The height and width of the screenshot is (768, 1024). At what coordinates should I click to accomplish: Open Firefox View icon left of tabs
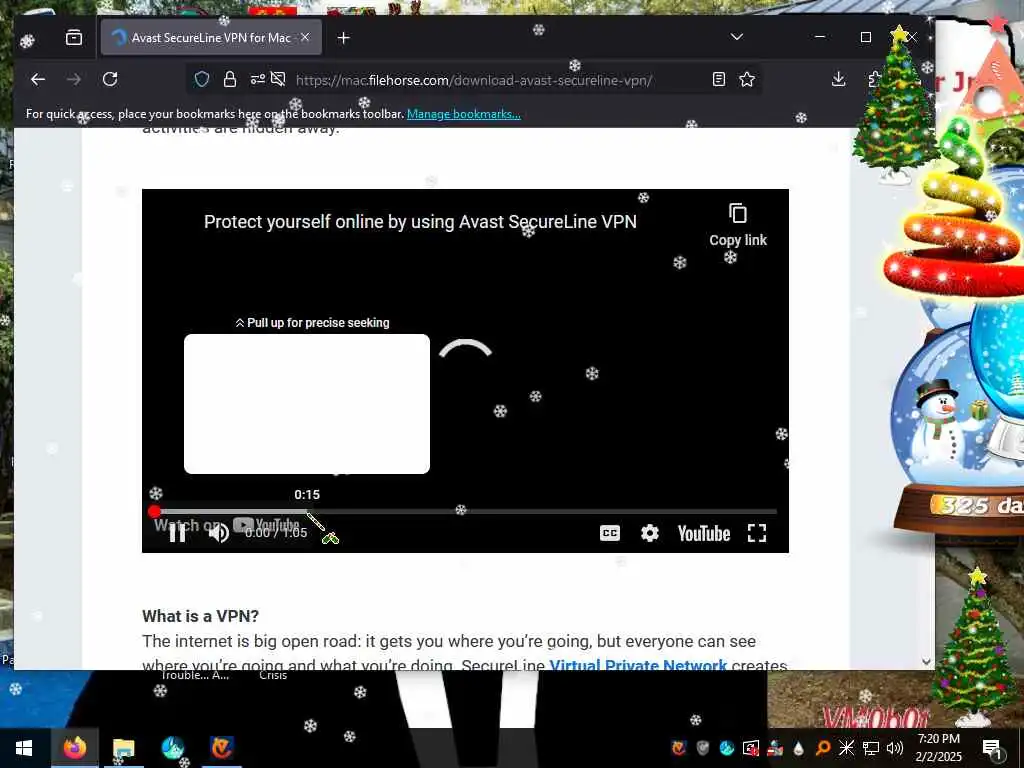[74, 37]
